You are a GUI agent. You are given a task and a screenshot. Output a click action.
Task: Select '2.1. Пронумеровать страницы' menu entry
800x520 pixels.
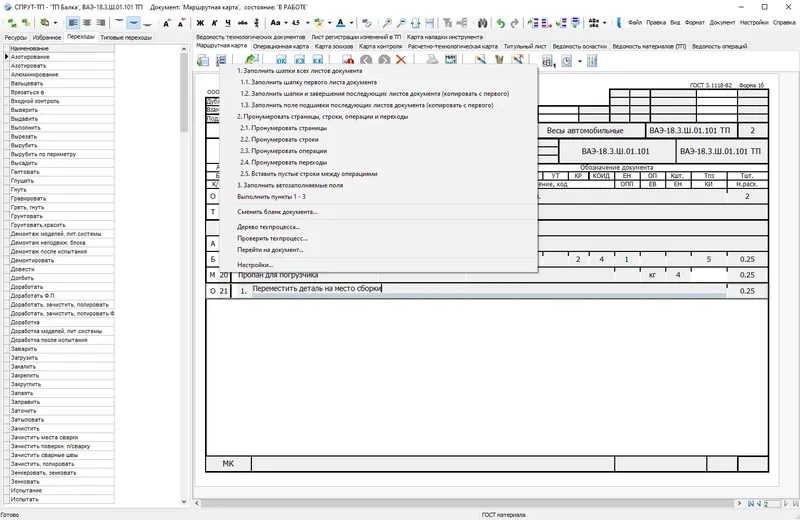(x=283, y=128)
